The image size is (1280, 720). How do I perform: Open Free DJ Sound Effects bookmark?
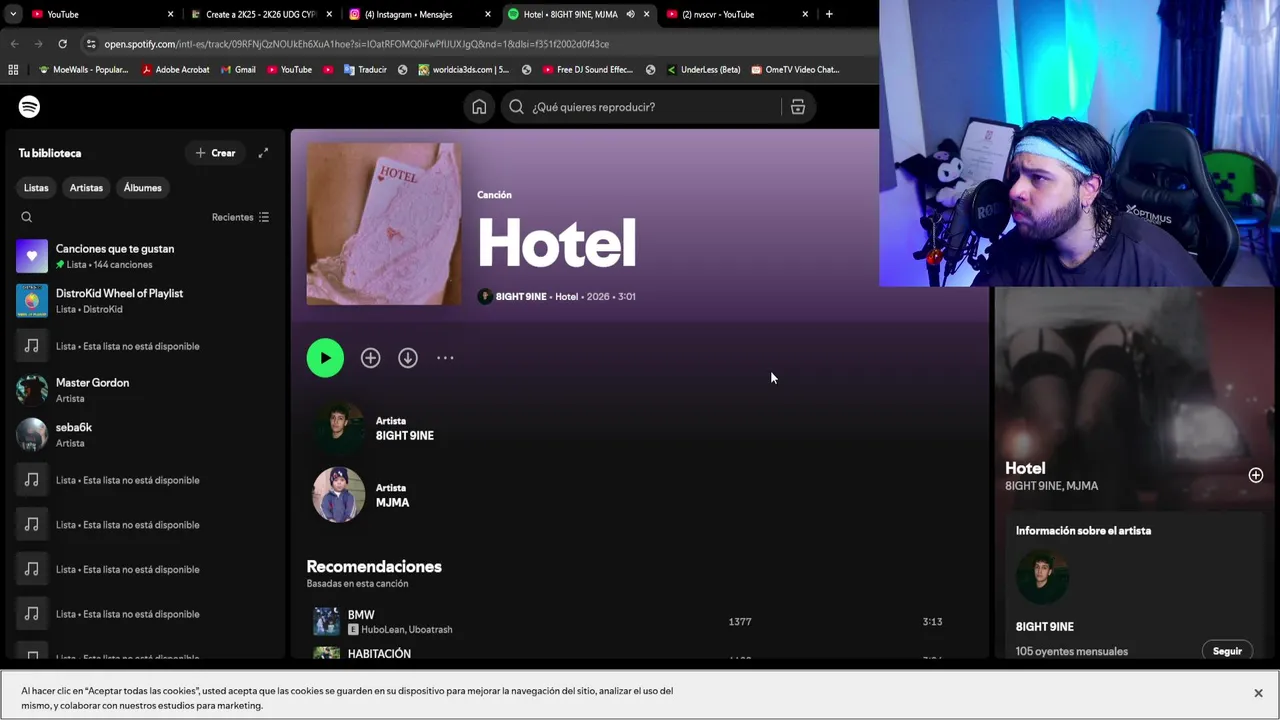point(587,70)
